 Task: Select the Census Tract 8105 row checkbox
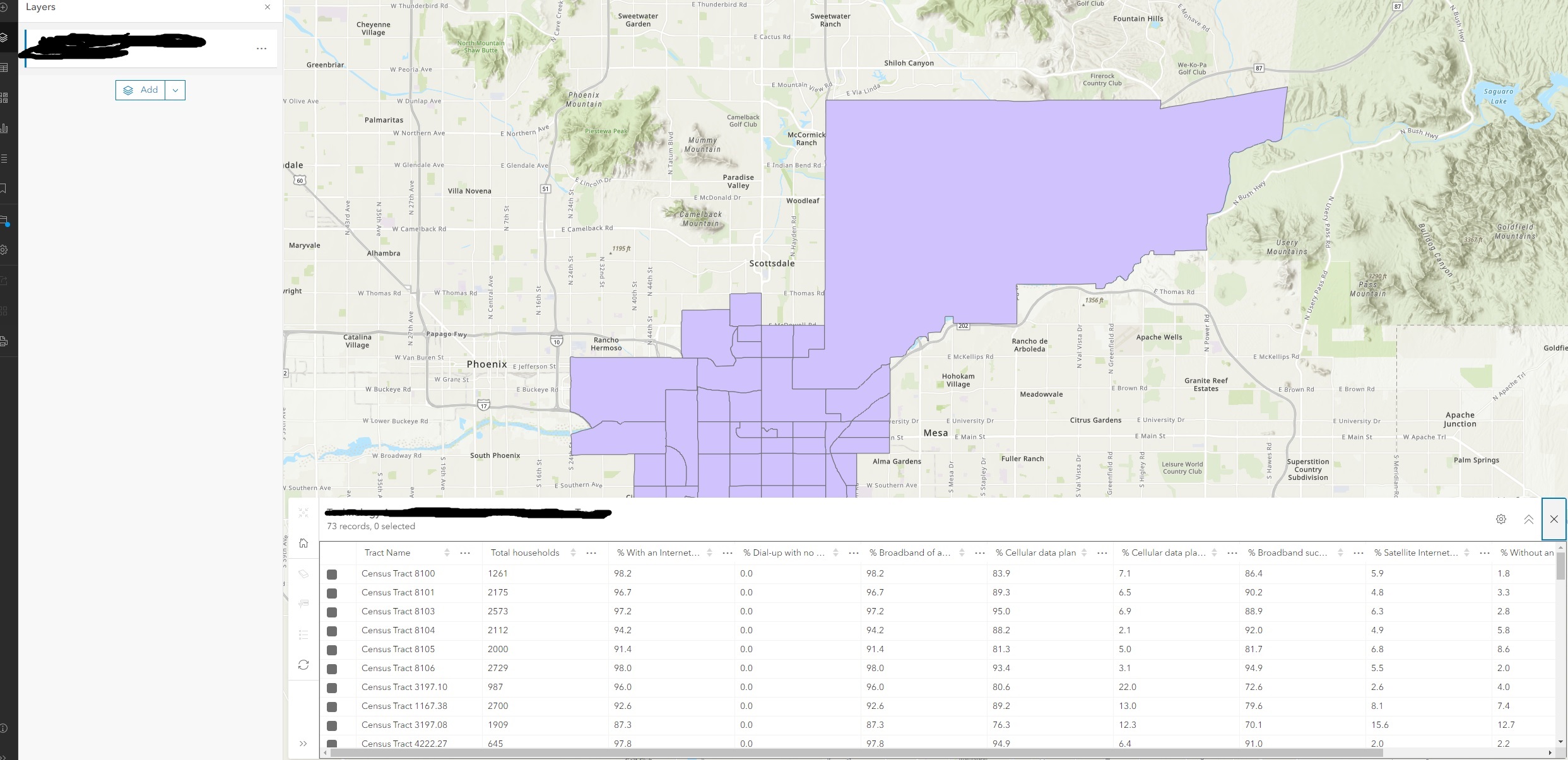(333, 649)
